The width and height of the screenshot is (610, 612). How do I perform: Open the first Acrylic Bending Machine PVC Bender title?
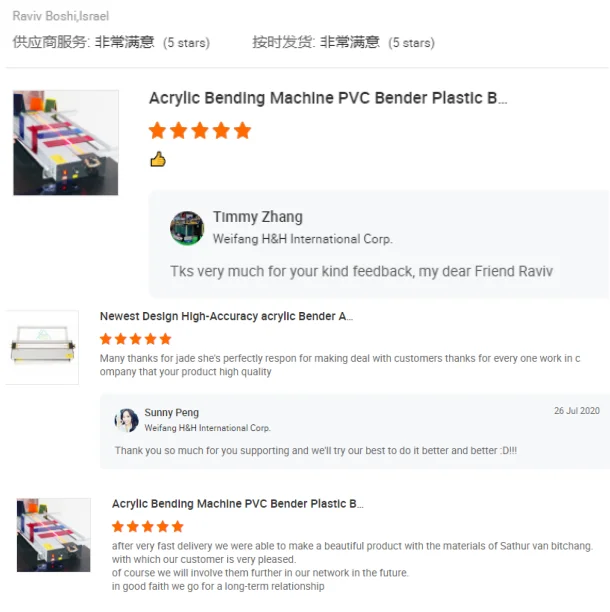tap(328, 98)
